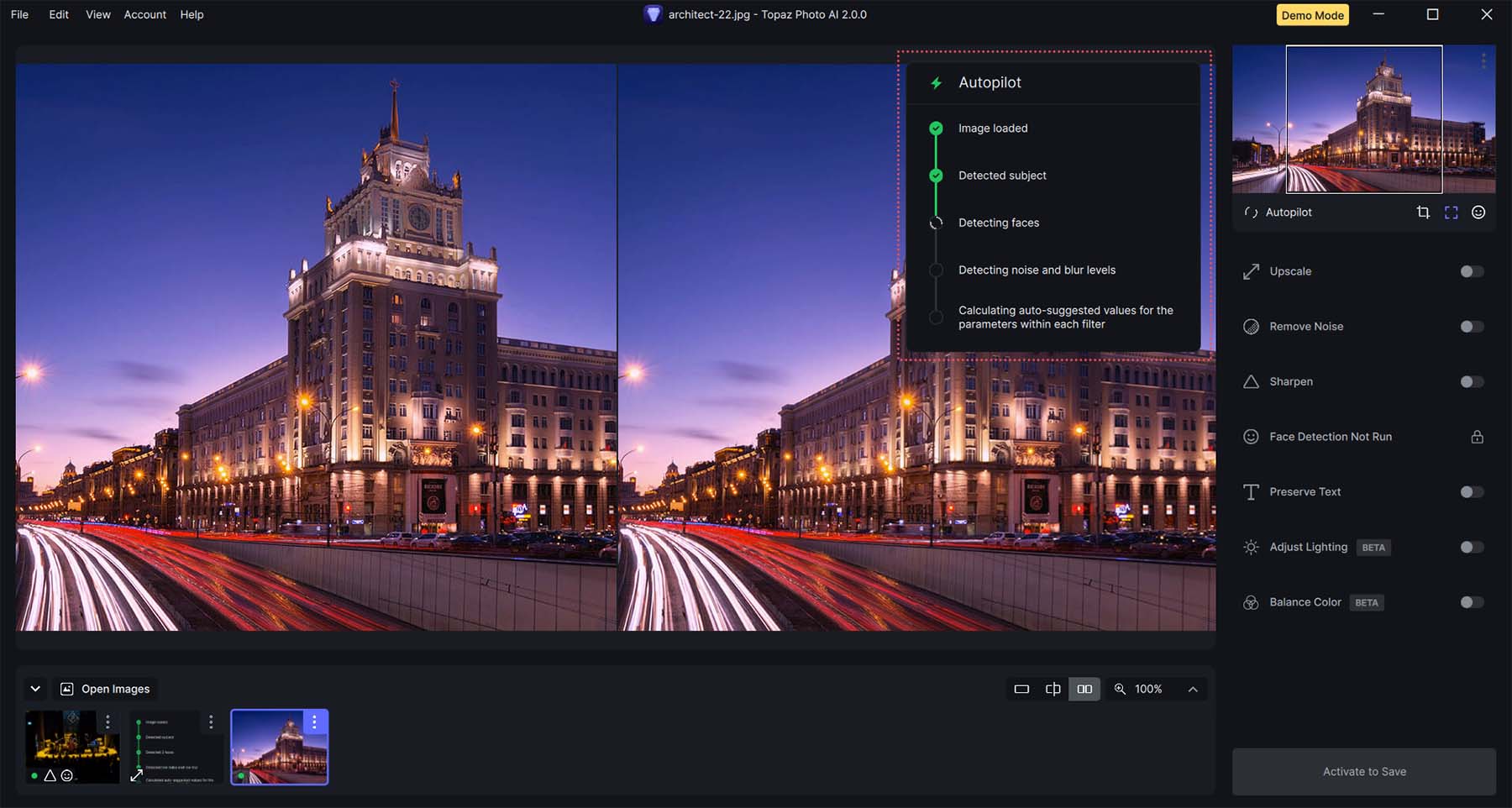The width and height of the screenshot is (1512, 808).
Task: Open the File menu
Action: [19, 14]
